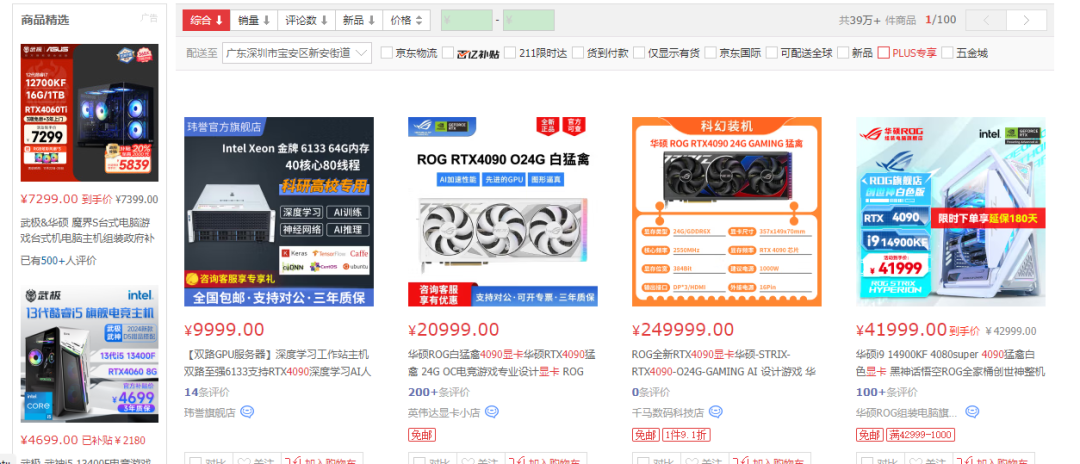Image resolution: width=1080 pixels, height=464 pixels.
Task: Open the 双路GPU服务器 product title link
Action: pyautogui.click(x=278, y=363)
